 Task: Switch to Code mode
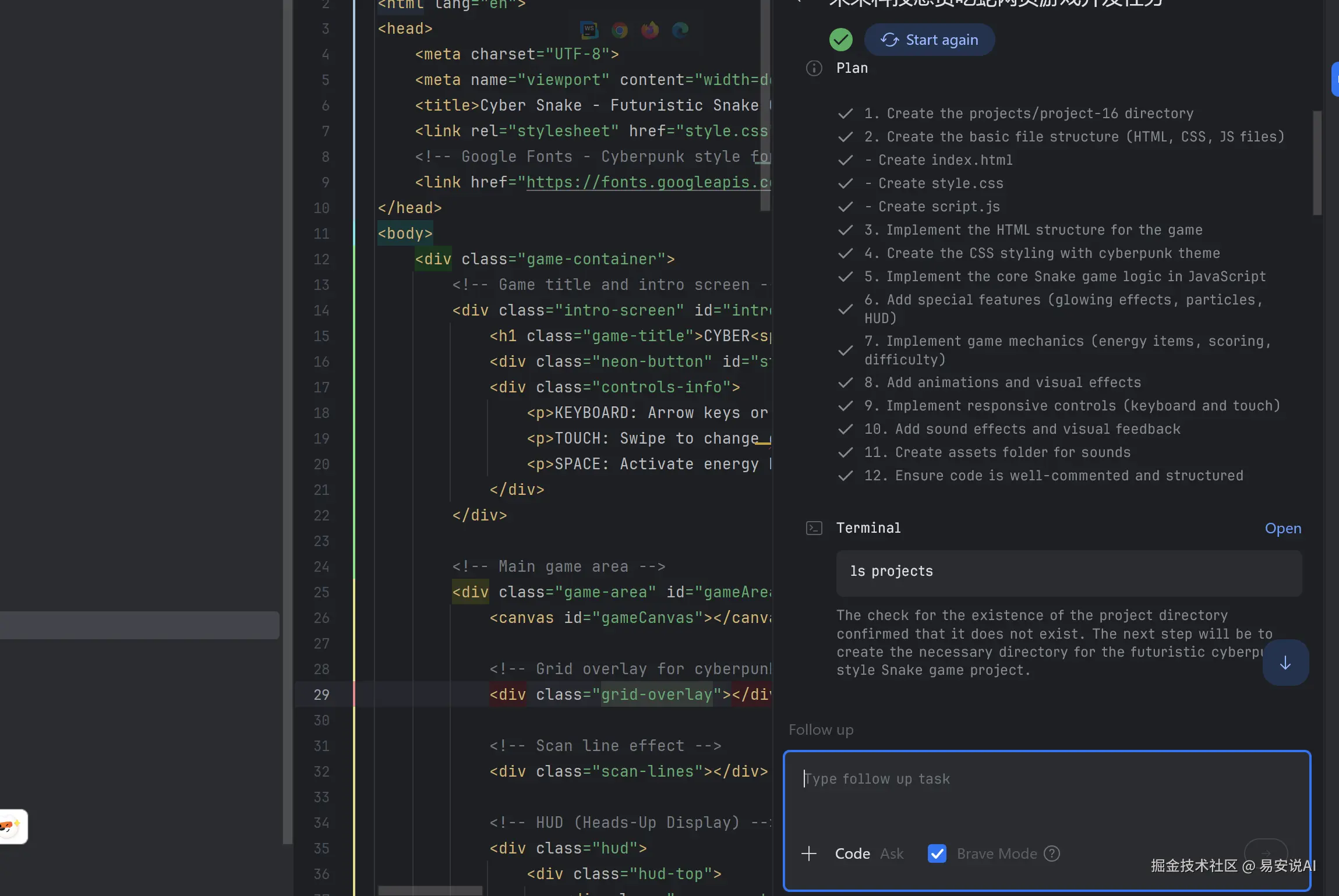[x=852, y=853]
